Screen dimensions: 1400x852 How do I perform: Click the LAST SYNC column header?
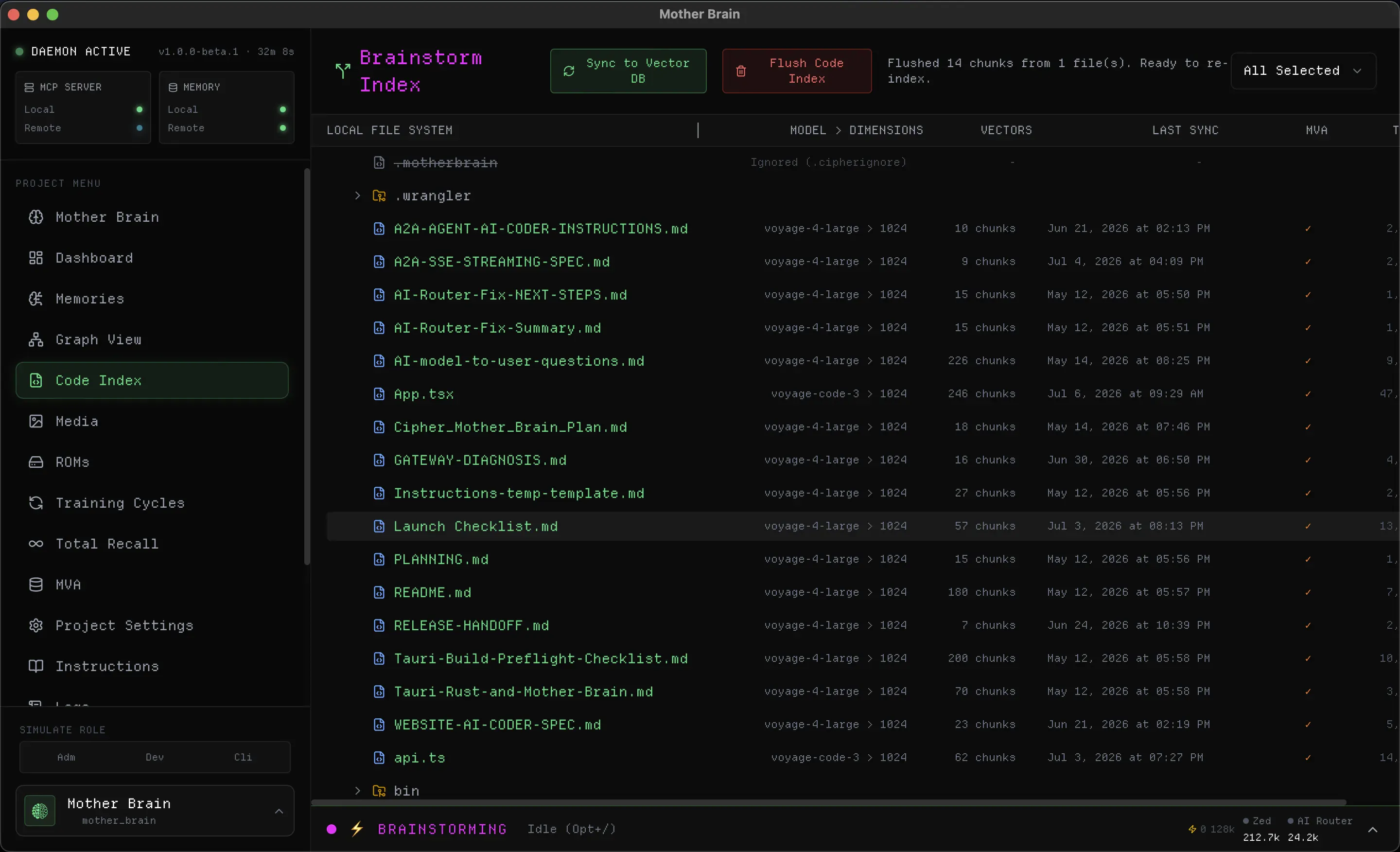[x=1185, y=131]
